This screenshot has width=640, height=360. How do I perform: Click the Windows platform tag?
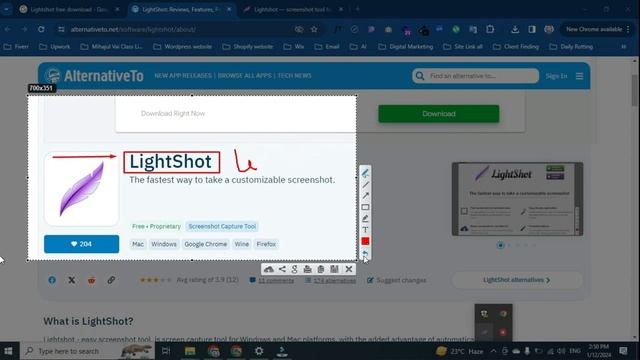[x=164, y=244]
